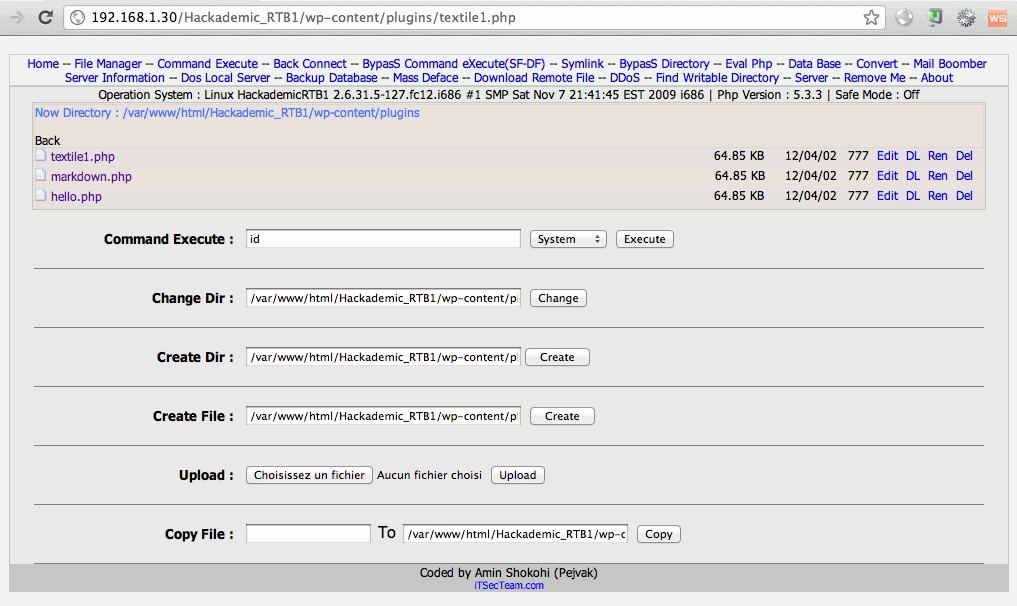Delete the textile1.php file
Screen dimensions: 1017x606
[x=964, y=156]
